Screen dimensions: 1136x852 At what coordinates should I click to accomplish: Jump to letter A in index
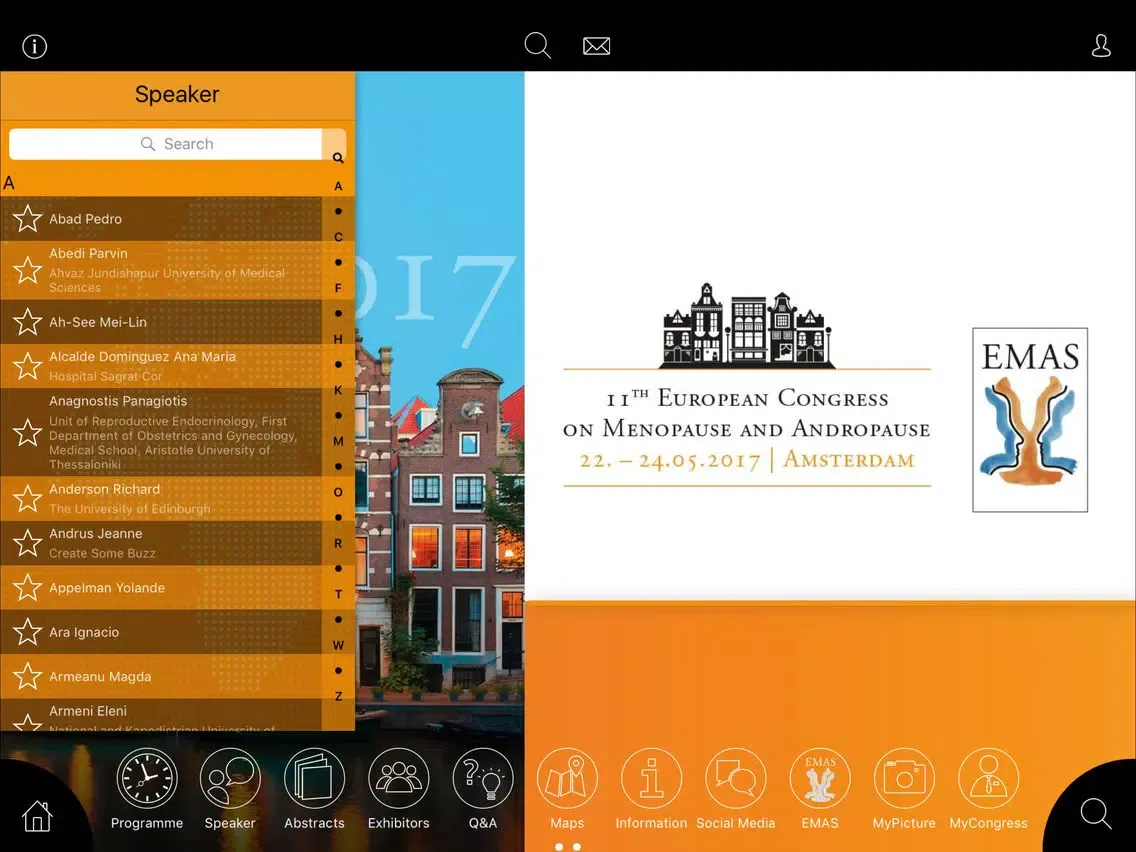click(x=338, y=186)
